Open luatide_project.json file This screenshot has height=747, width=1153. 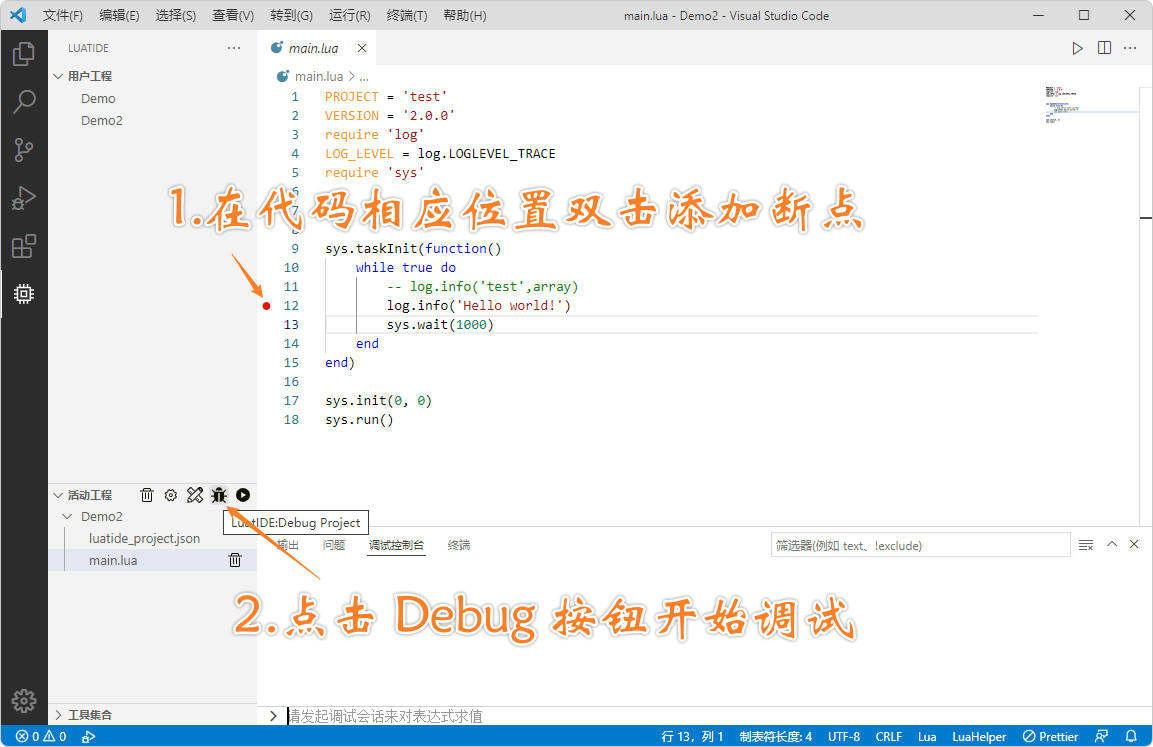point(144,538)
